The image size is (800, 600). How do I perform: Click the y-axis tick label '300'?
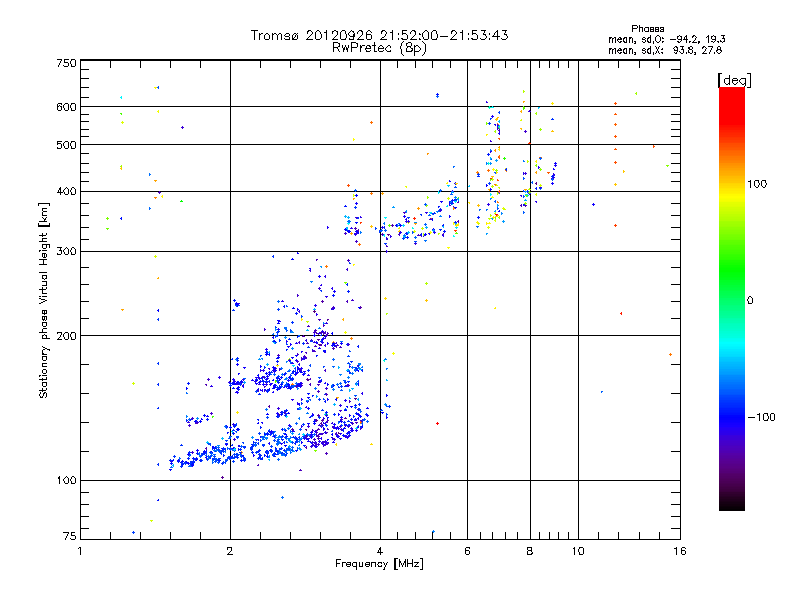[66, 251]
